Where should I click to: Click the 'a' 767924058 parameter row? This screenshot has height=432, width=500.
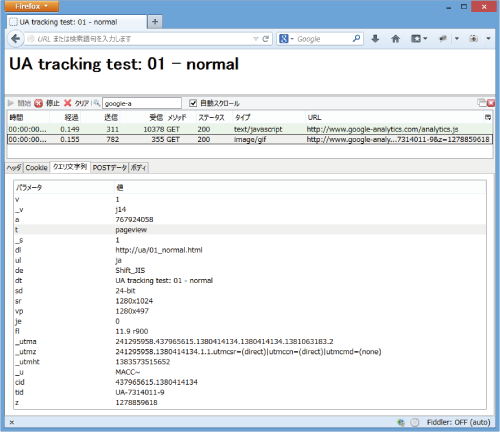250,220
